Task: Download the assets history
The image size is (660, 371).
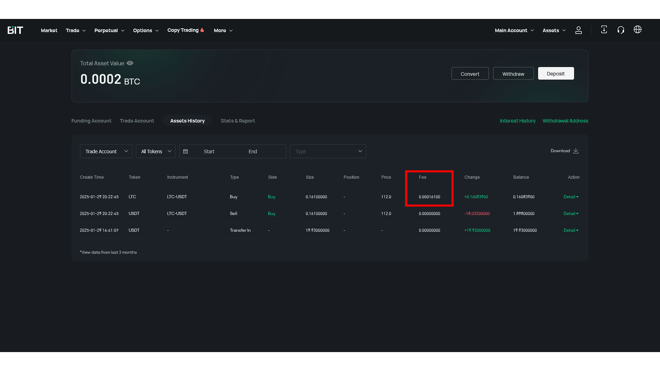Action: click(564, 151)
